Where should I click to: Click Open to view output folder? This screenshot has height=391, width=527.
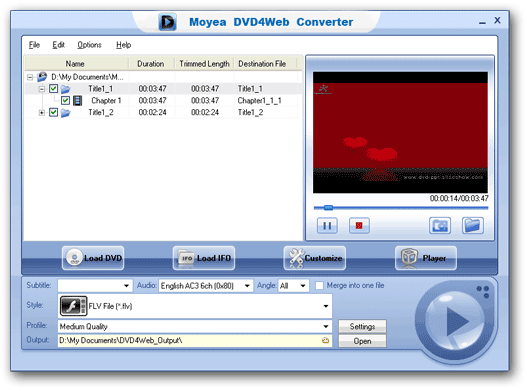pos(362,341)
